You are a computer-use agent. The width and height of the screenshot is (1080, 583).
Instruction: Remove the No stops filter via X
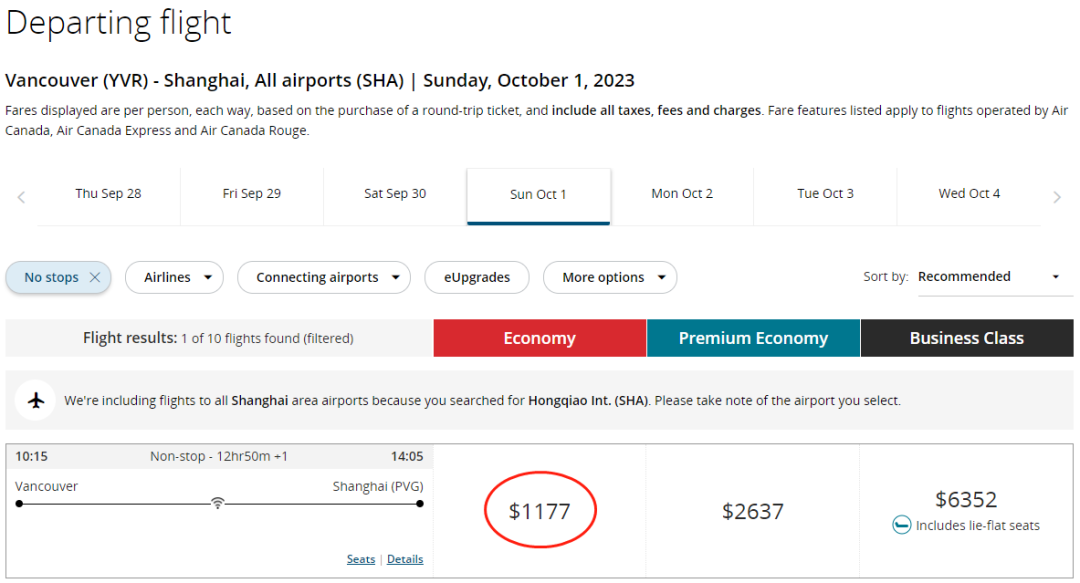coord(95,277)
